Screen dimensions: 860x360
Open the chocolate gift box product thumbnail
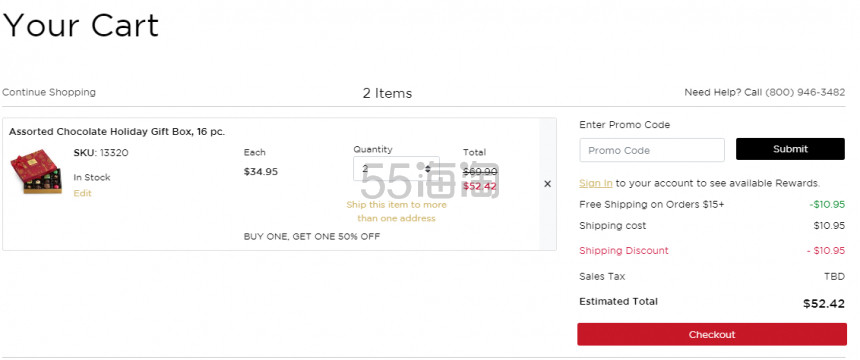[x=36, y=172]
